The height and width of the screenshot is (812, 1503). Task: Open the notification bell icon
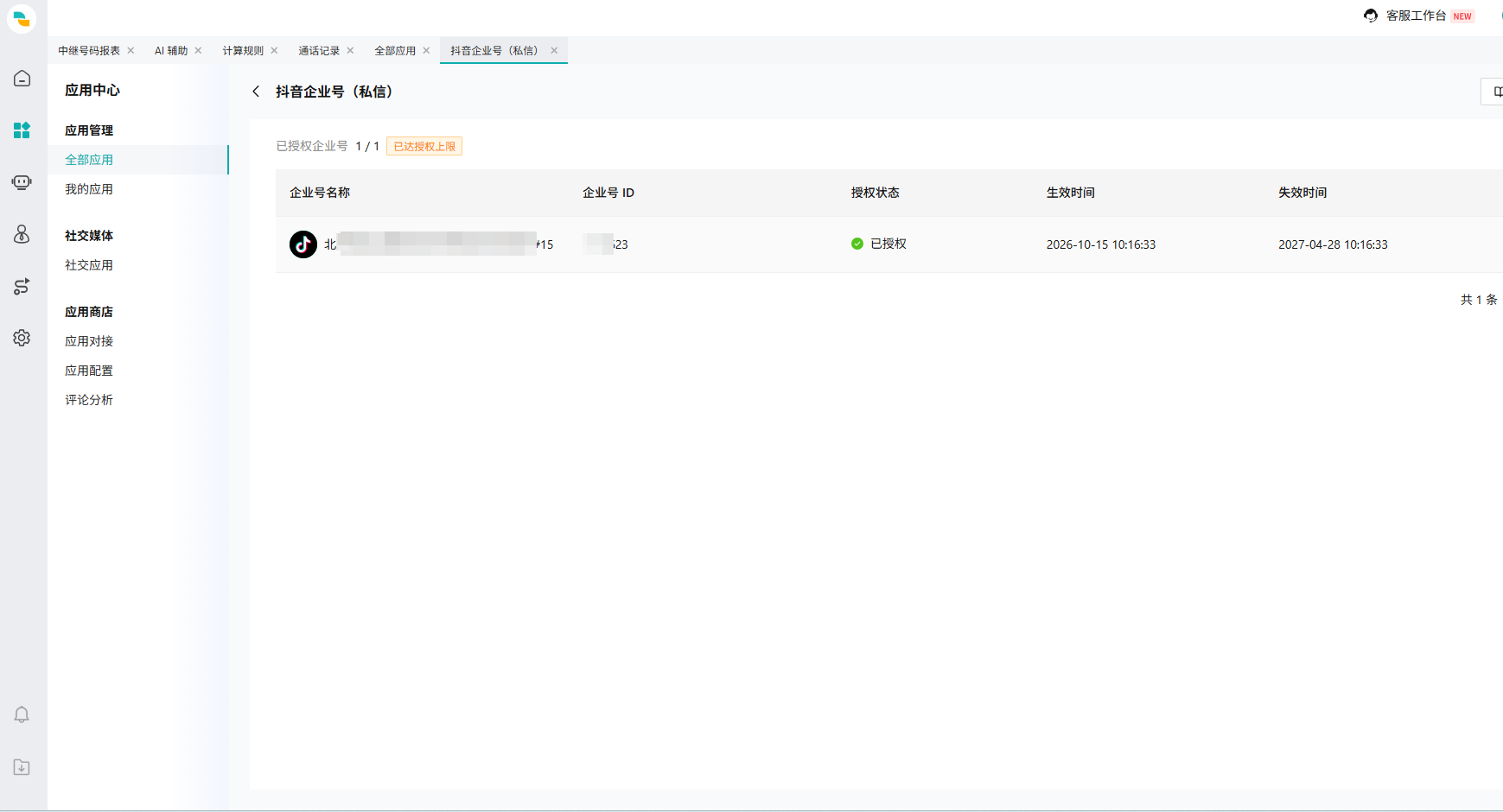pyautogui.click(x=22, y=714)
